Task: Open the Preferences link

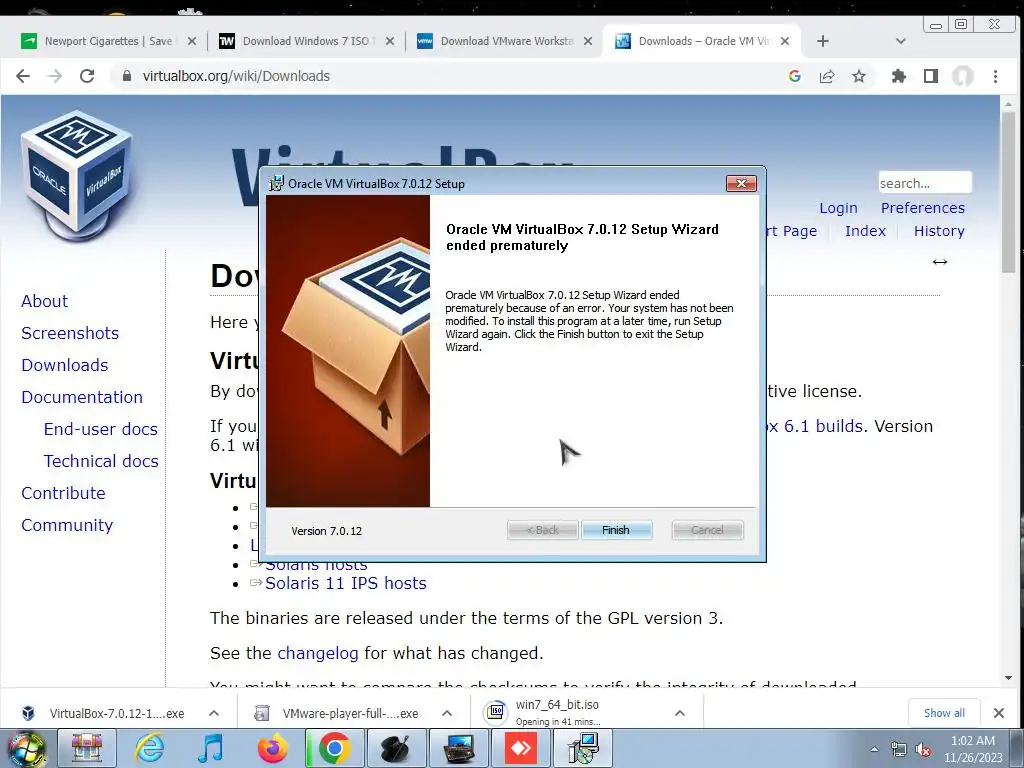Action: 923,208
